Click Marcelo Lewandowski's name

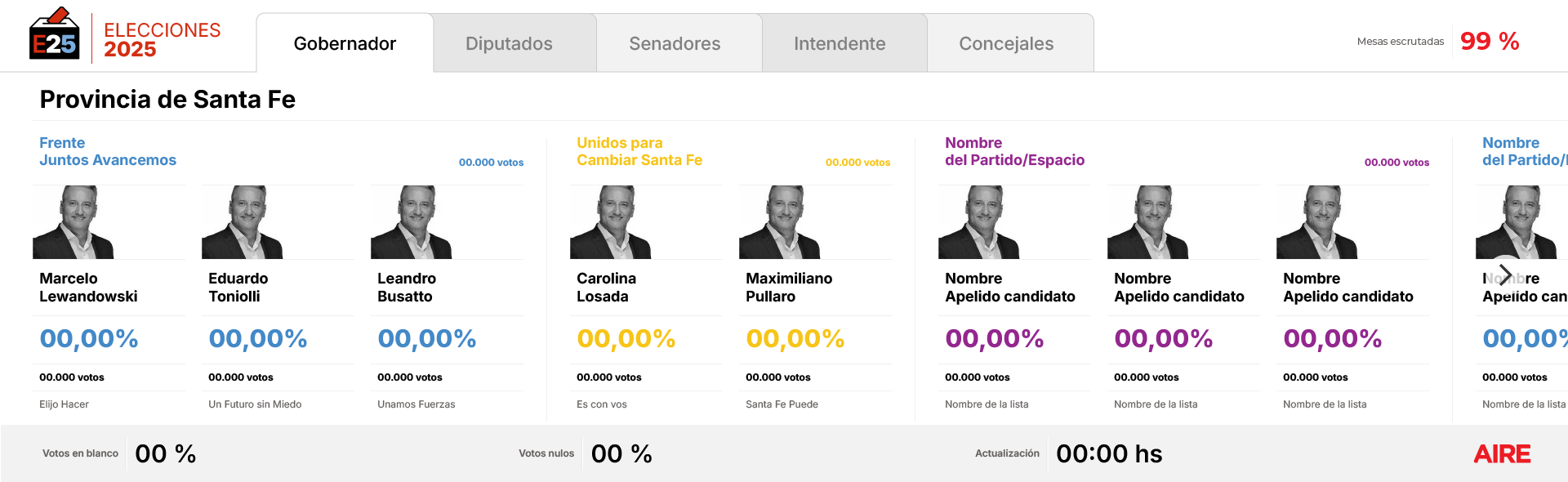(90, 288)
